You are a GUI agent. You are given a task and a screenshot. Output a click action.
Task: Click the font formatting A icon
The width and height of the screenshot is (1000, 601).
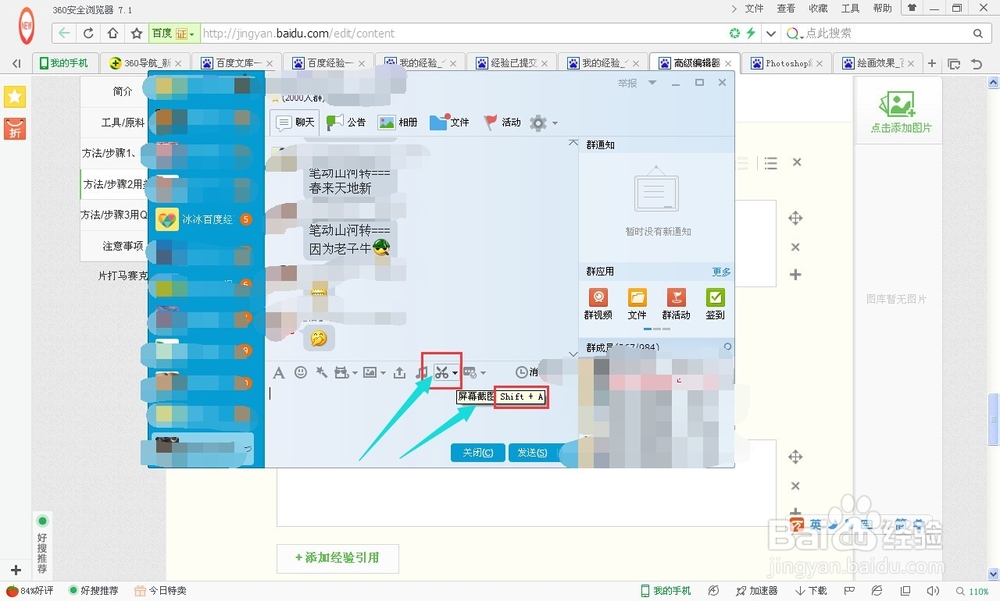click(280, 371)
